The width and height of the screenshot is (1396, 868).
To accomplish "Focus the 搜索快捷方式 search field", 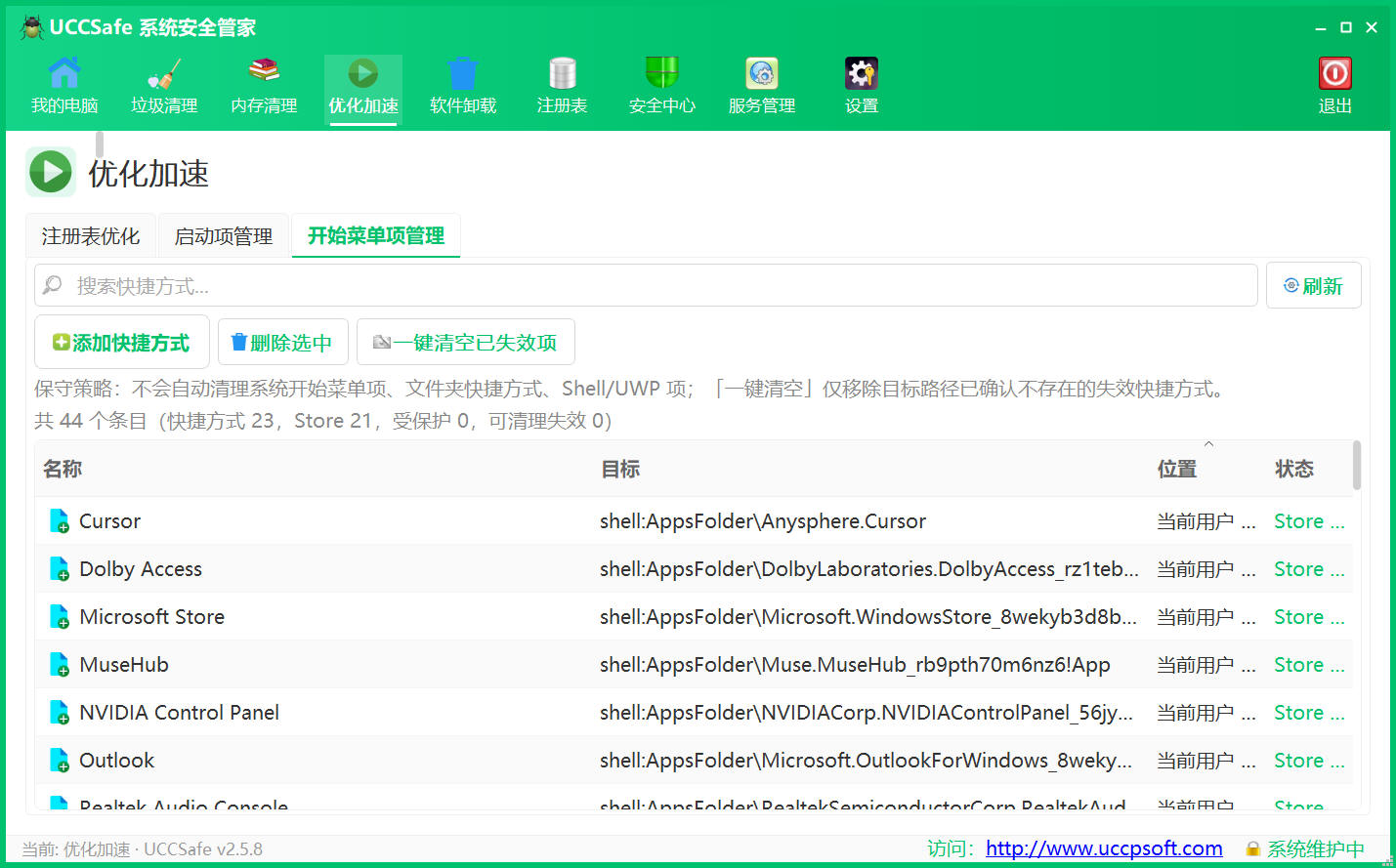I will click(646, 285).
